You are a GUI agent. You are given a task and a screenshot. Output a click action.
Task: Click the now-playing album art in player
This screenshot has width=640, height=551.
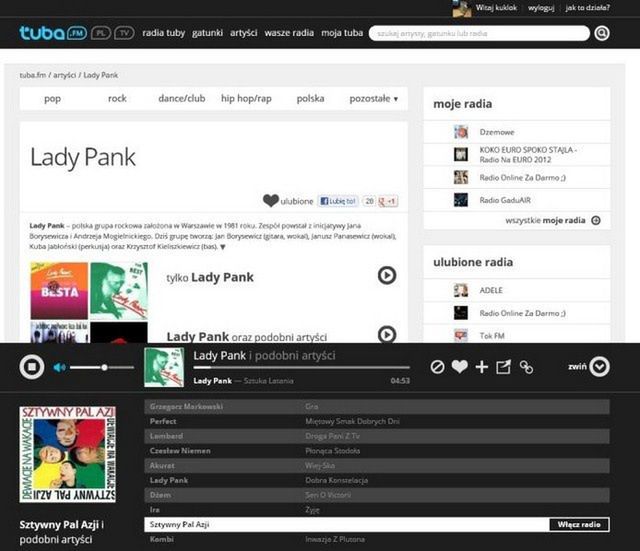click(x=164, y=367)
